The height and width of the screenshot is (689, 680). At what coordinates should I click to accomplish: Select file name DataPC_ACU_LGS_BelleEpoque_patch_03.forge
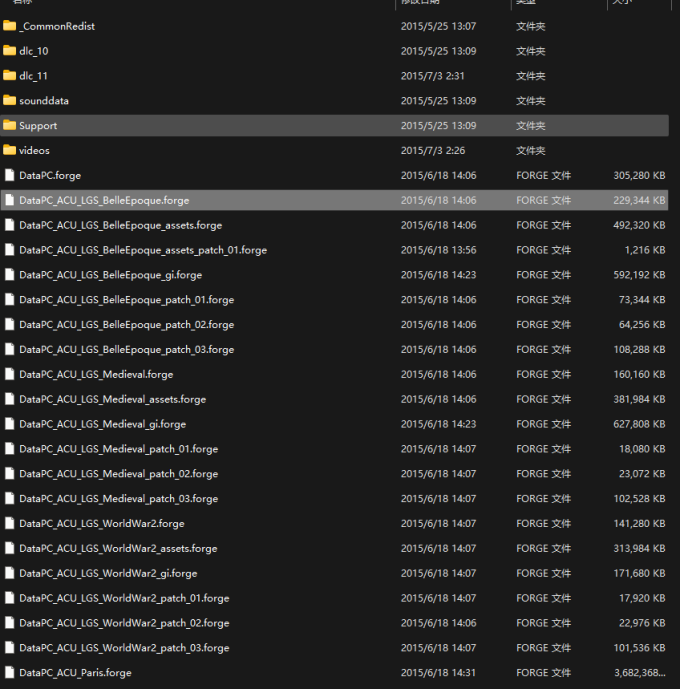[x=127, y=349]
